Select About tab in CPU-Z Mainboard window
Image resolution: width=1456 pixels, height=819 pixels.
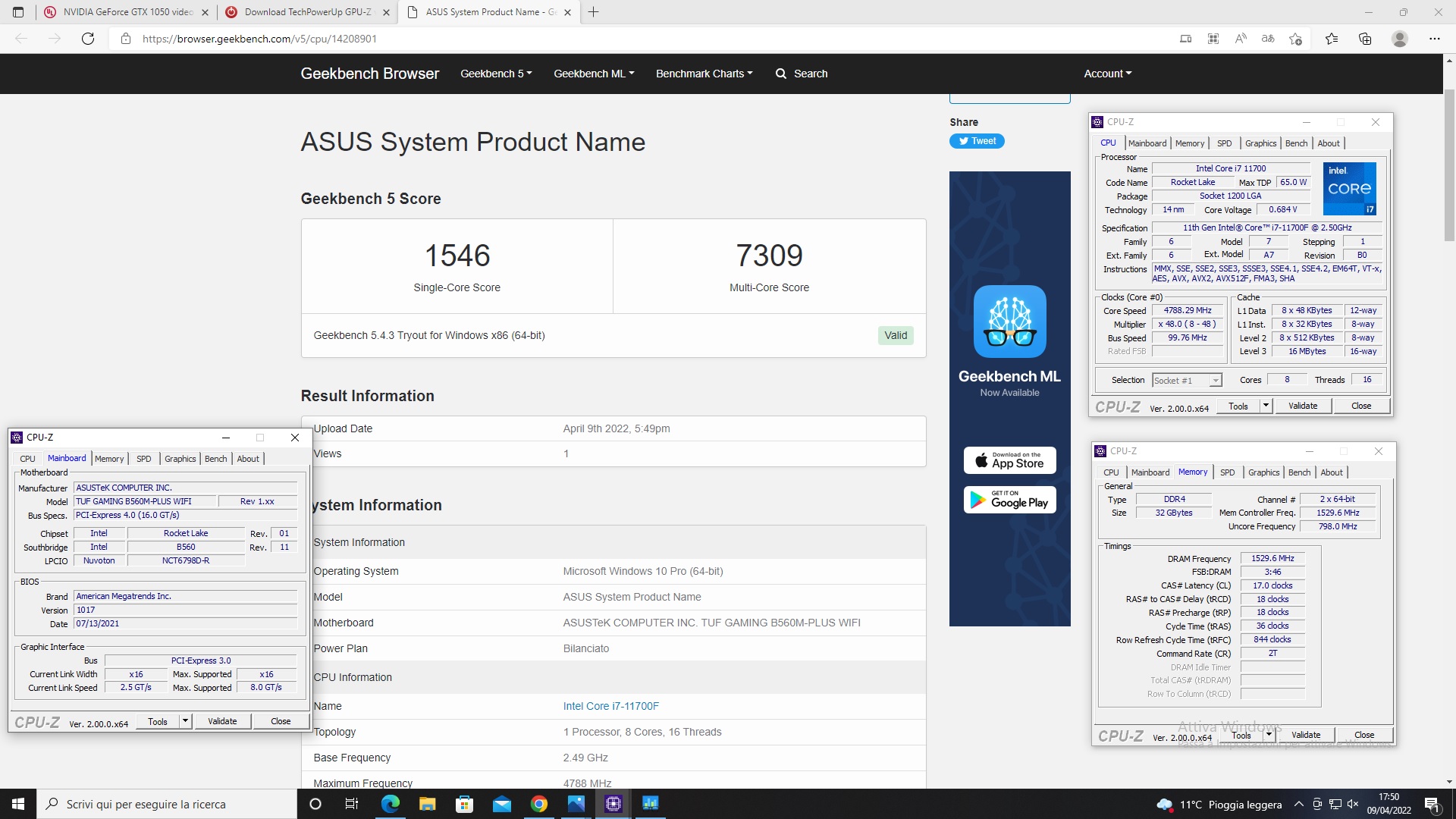tap(248, 459)
